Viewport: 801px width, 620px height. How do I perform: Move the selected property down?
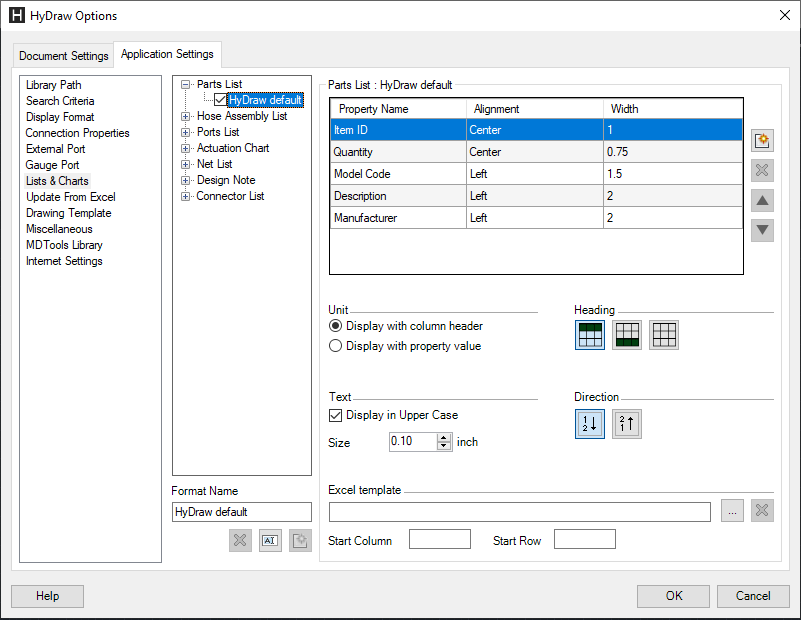point(762,230)
